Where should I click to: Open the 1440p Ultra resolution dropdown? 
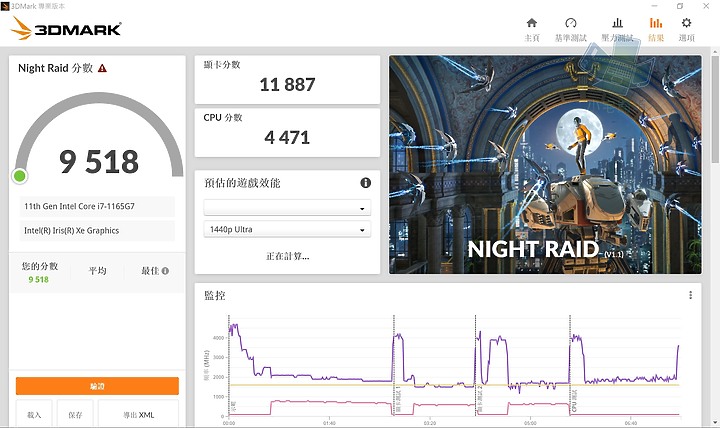[x=287, y=229]
